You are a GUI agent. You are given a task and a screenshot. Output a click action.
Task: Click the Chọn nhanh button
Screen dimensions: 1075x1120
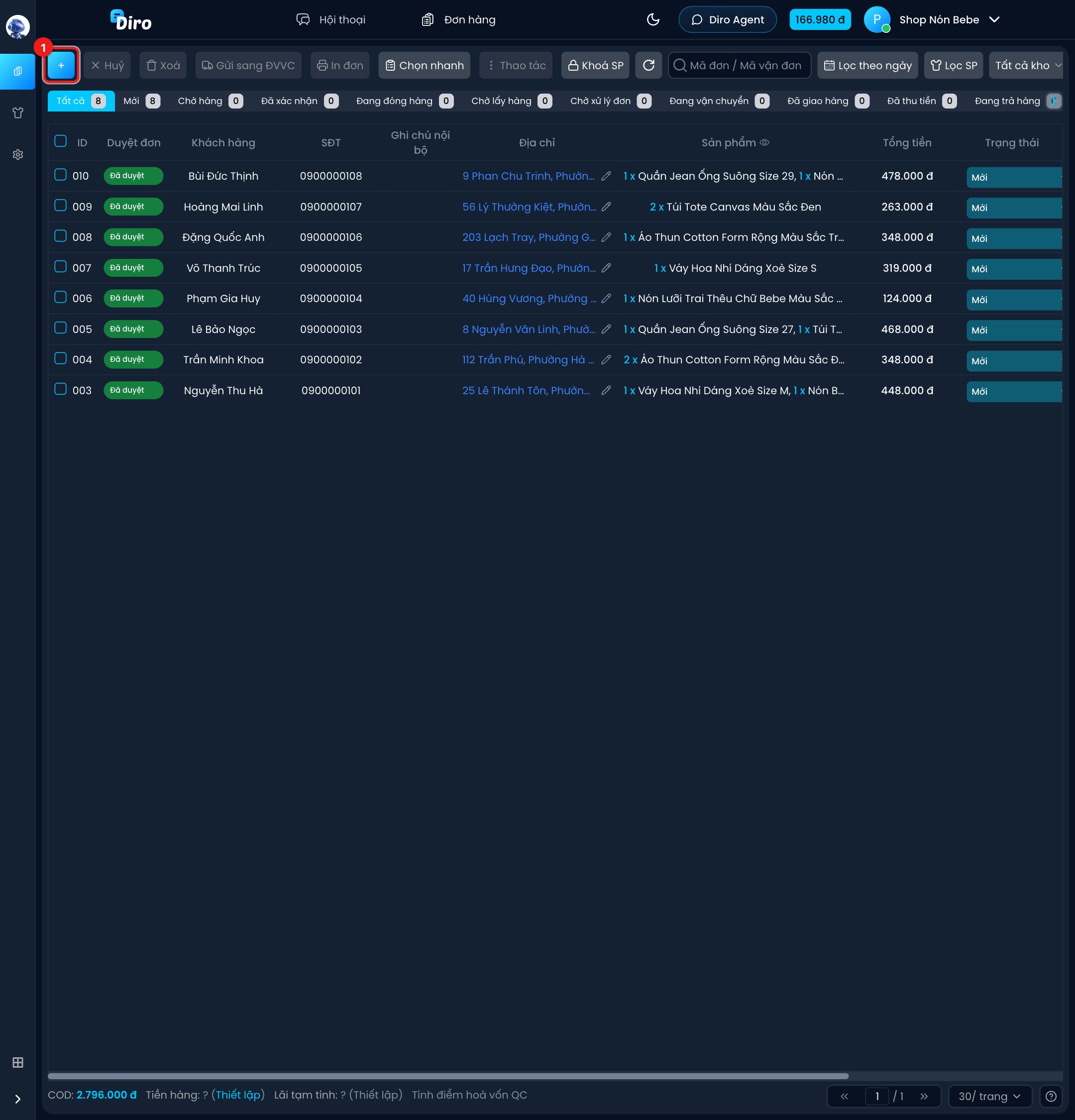[425, 65]
